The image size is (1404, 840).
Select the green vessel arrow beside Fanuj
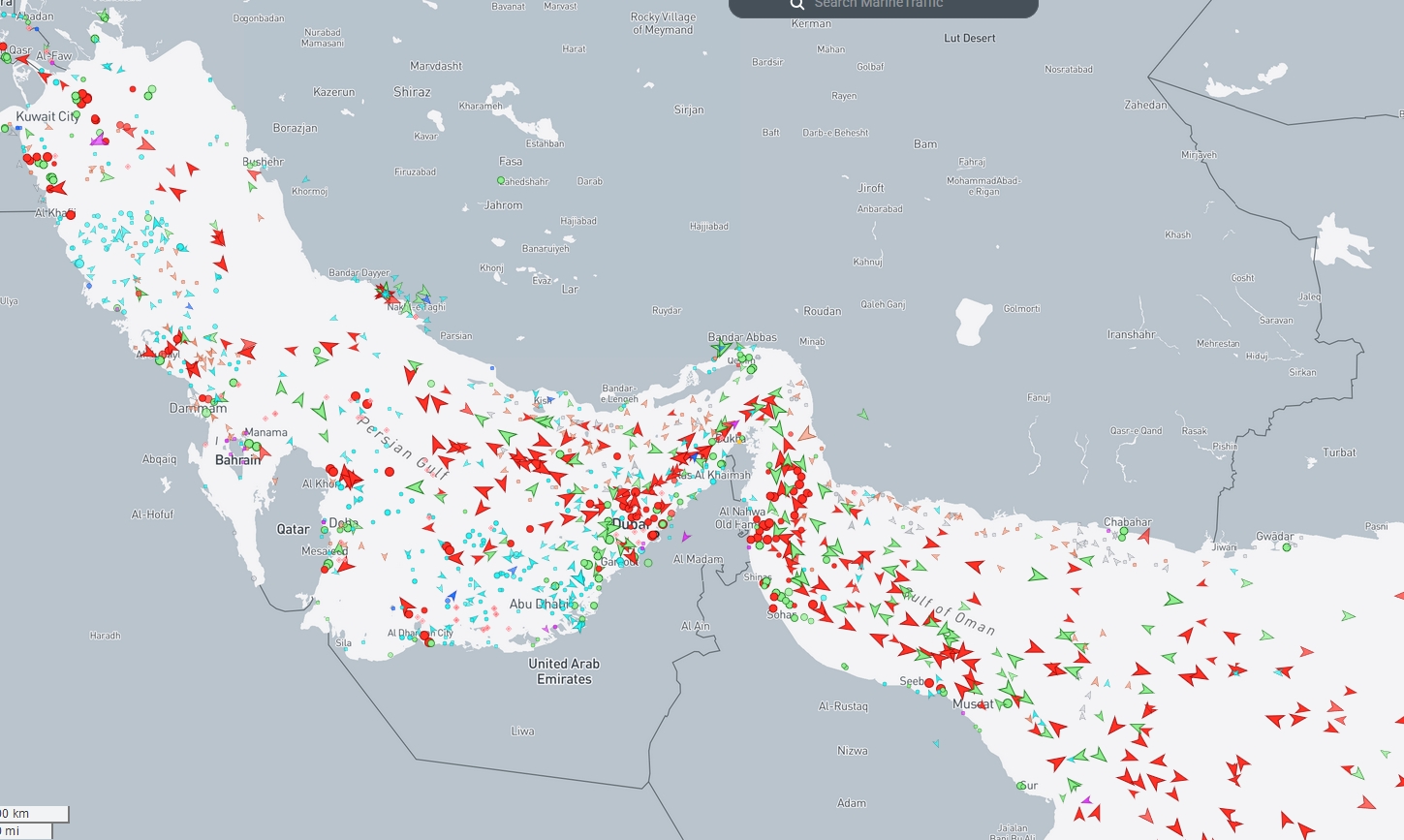pos(862,414)
